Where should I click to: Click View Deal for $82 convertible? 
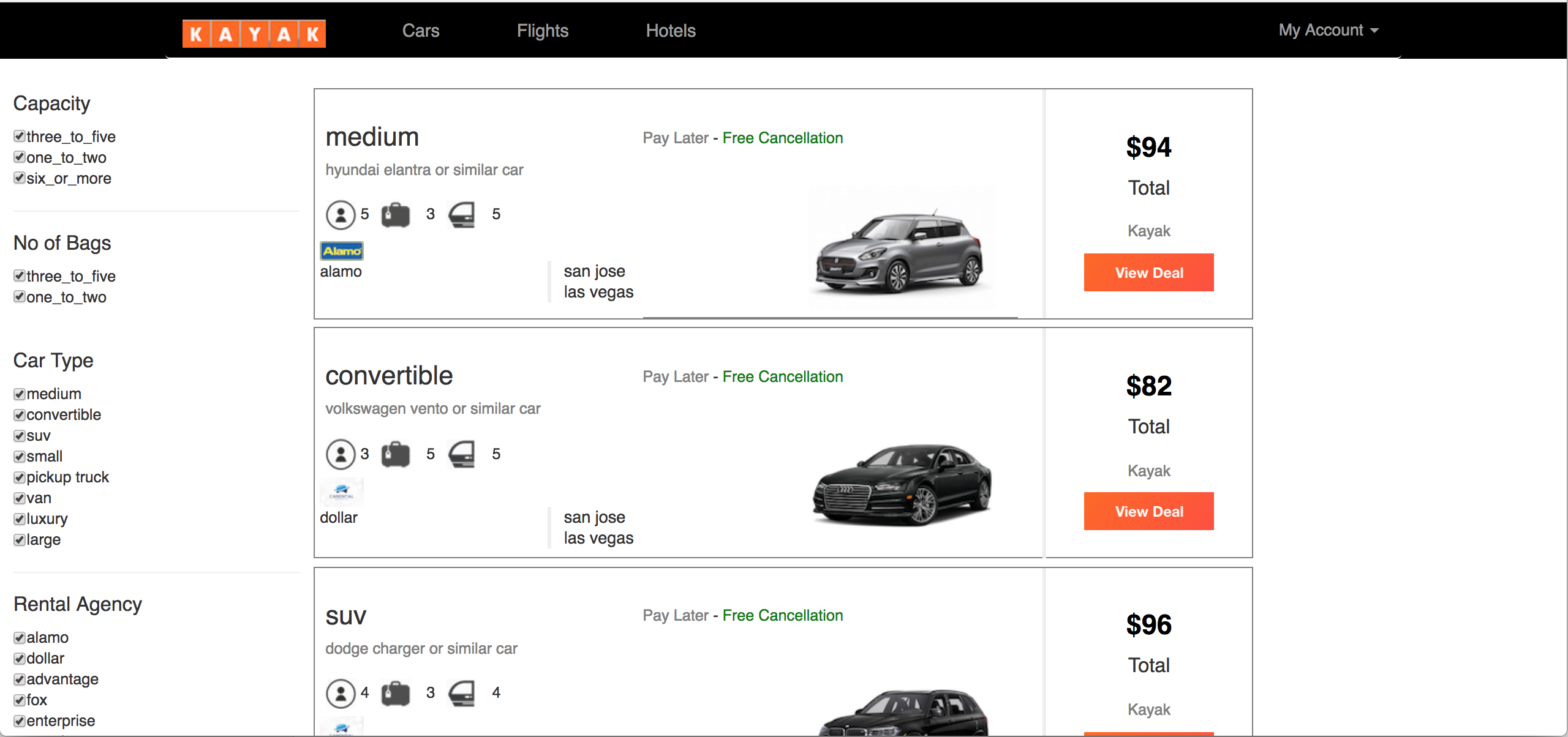point(1148,511)
